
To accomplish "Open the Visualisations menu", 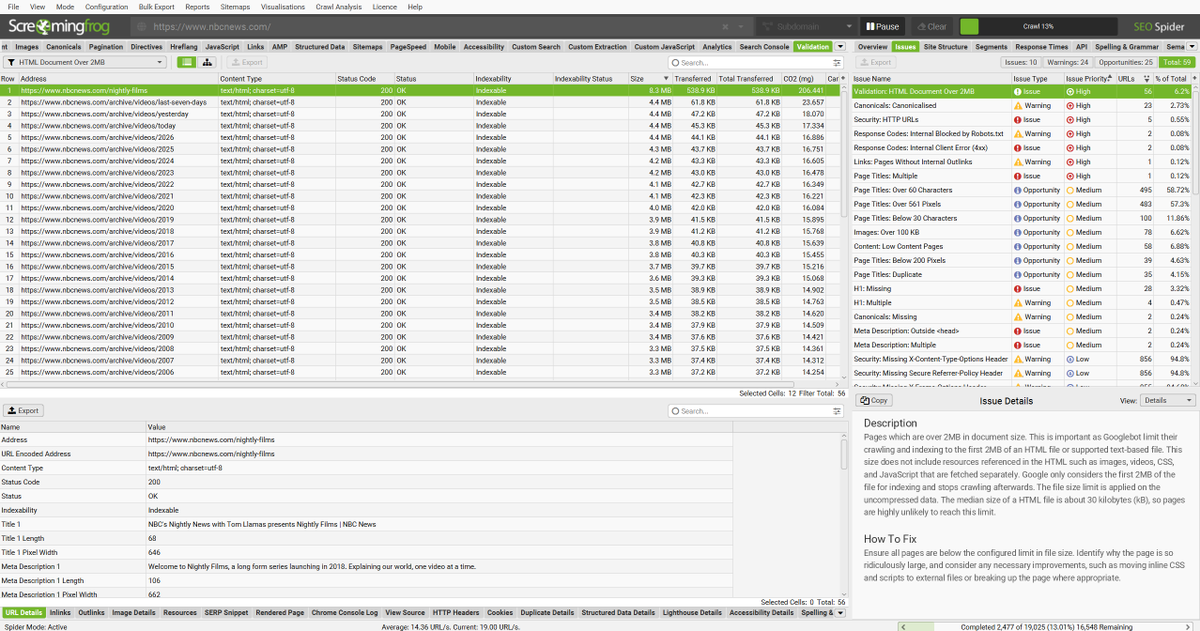I will [x=283, y=7].
